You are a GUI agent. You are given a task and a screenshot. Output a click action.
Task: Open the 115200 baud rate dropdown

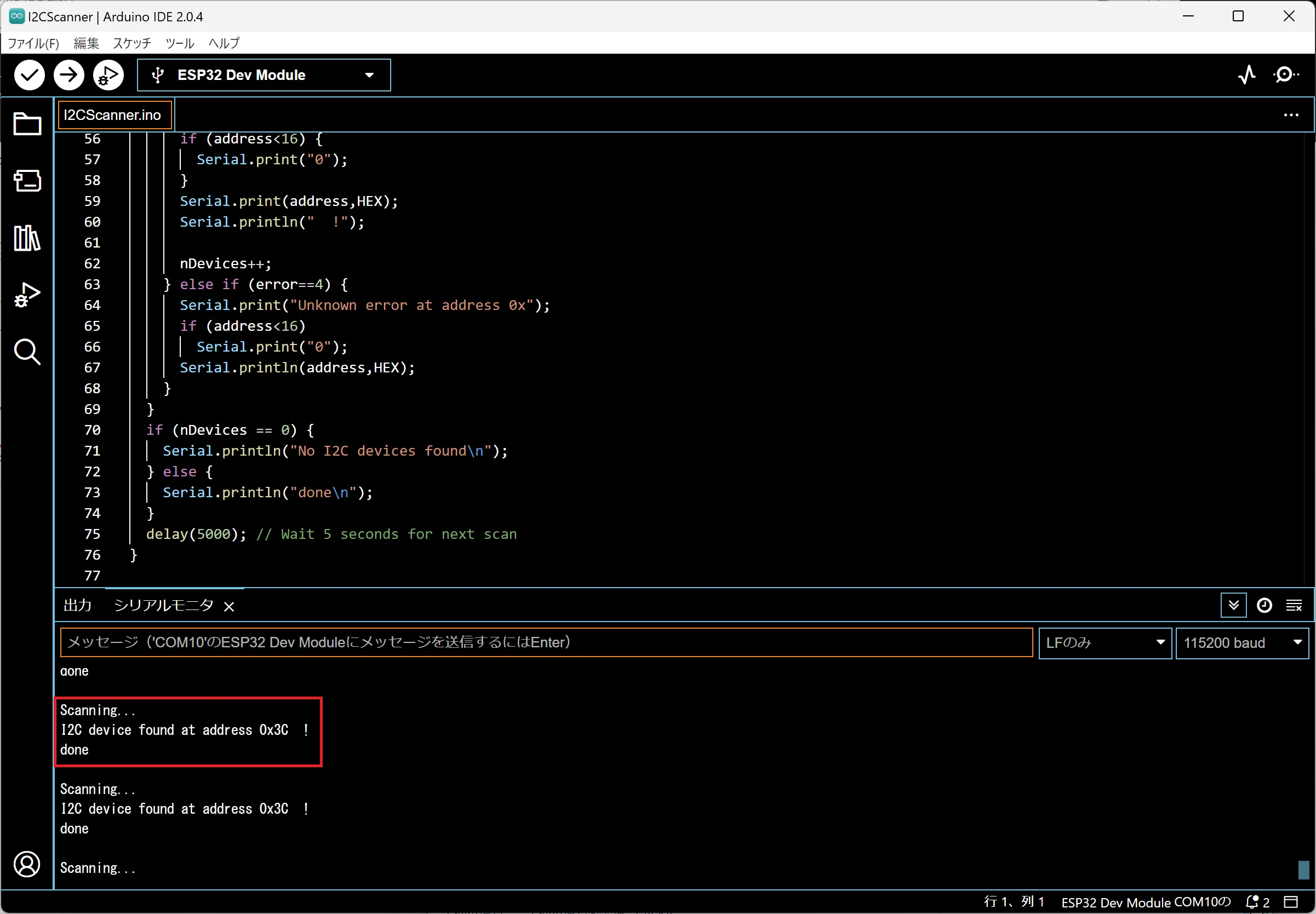point(1241,642)
